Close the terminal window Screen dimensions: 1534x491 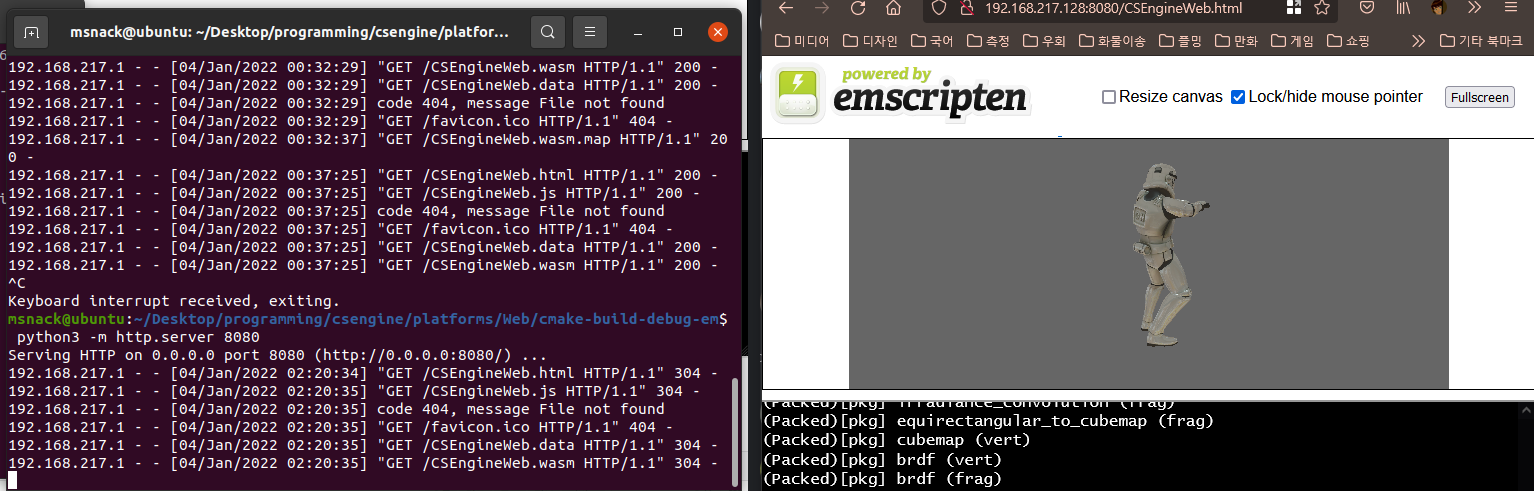coord(717,32)
